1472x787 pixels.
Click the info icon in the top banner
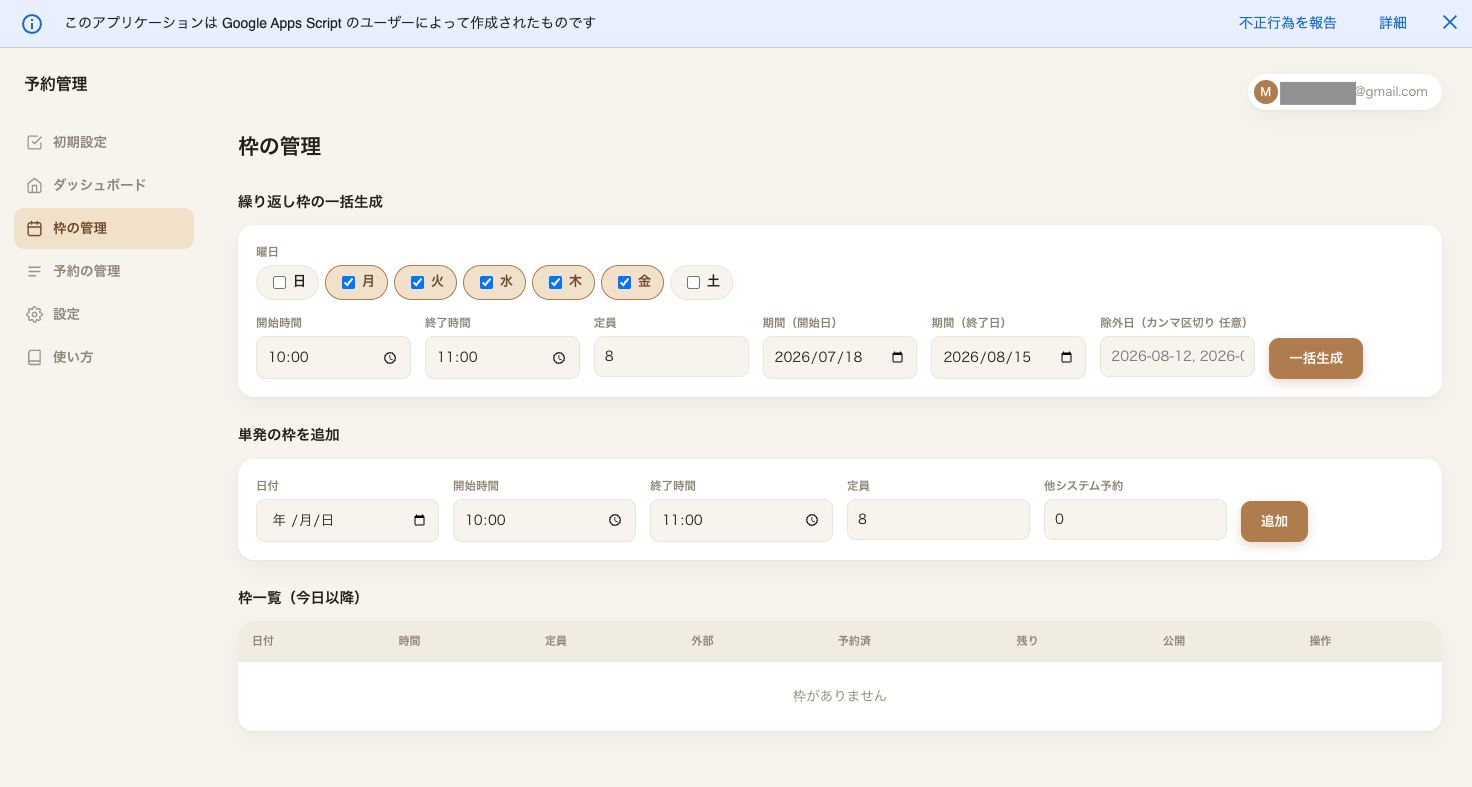click(32, 23)
